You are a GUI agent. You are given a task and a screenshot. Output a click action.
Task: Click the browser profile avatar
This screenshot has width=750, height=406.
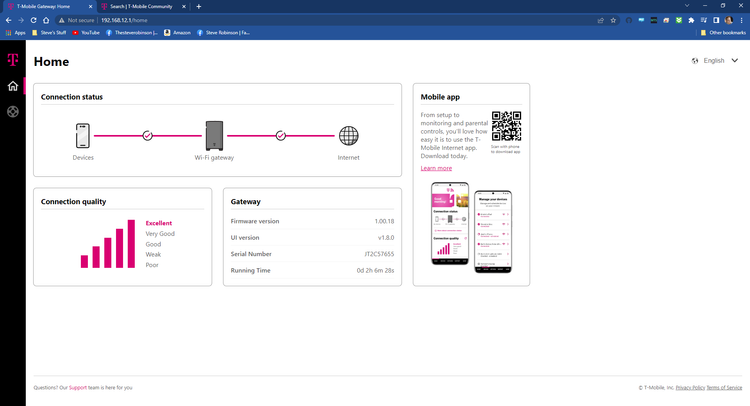(729, 20)
